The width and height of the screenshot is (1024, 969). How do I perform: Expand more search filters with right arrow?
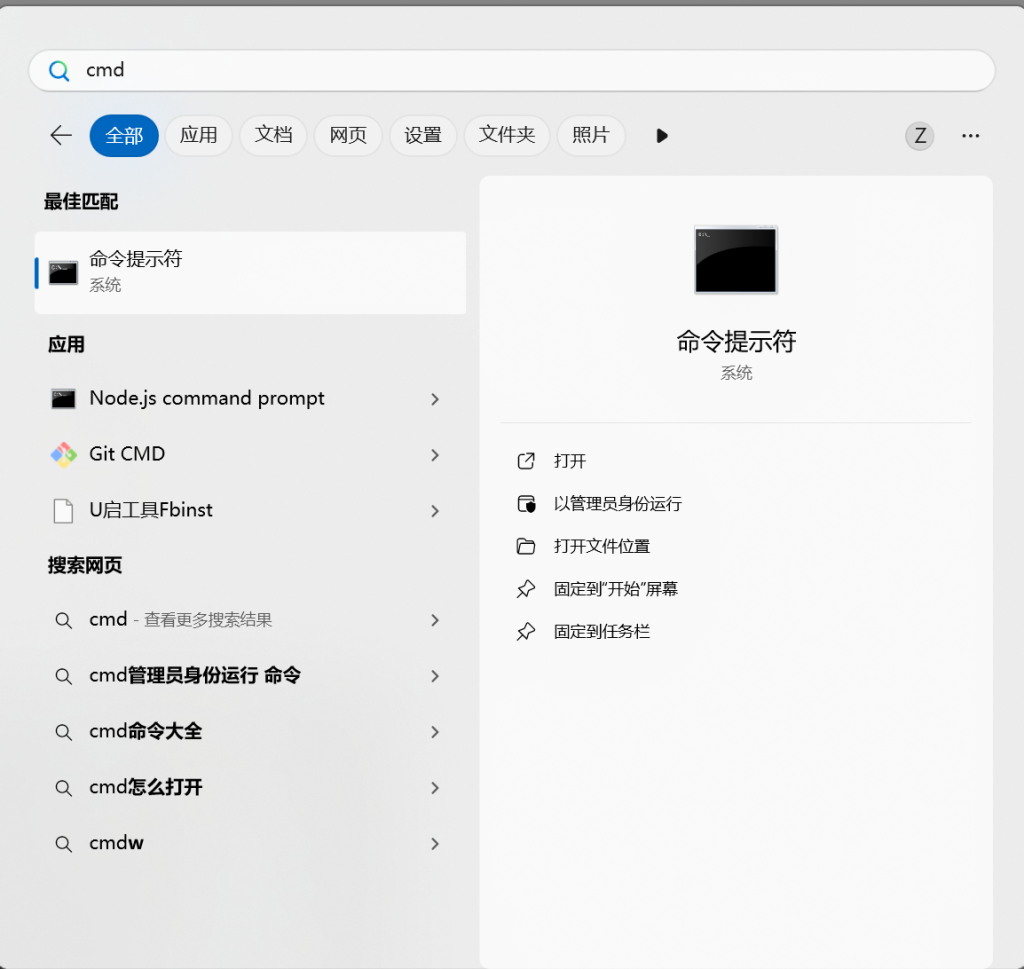pos(662,136)
